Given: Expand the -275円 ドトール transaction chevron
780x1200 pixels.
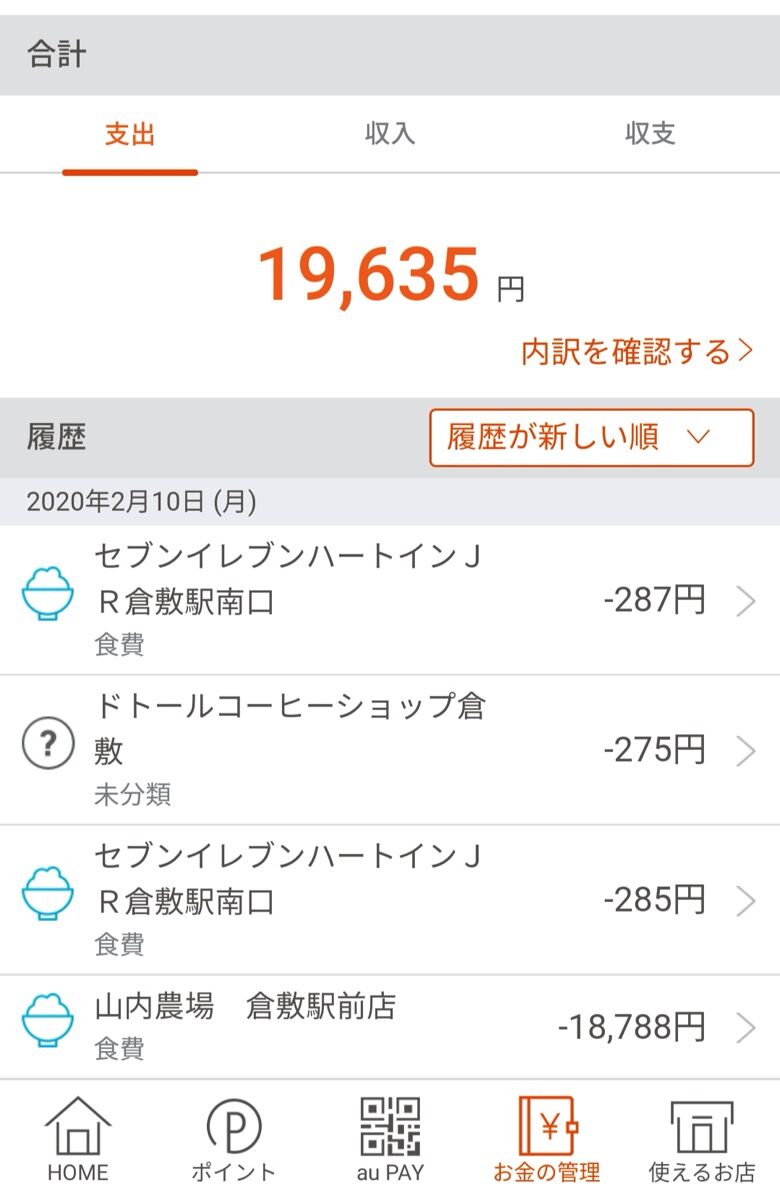Looking at the screenshot, I should coord(746,751).
